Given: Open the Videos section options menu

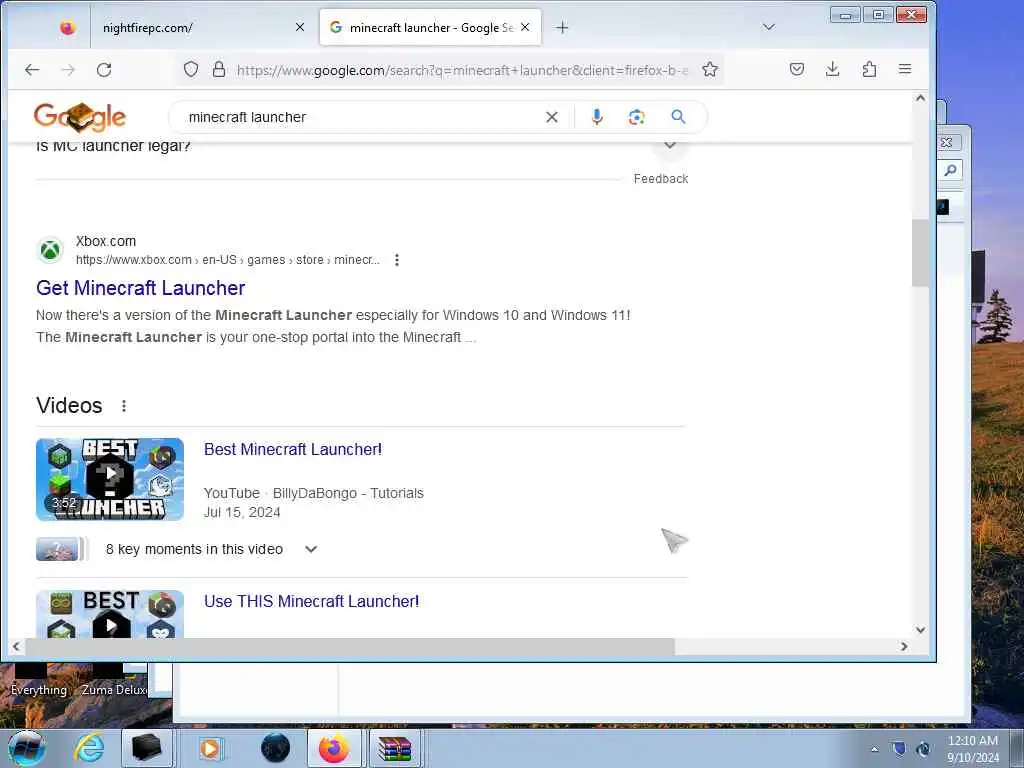Looking at the screenshot, I should point(123,406).
